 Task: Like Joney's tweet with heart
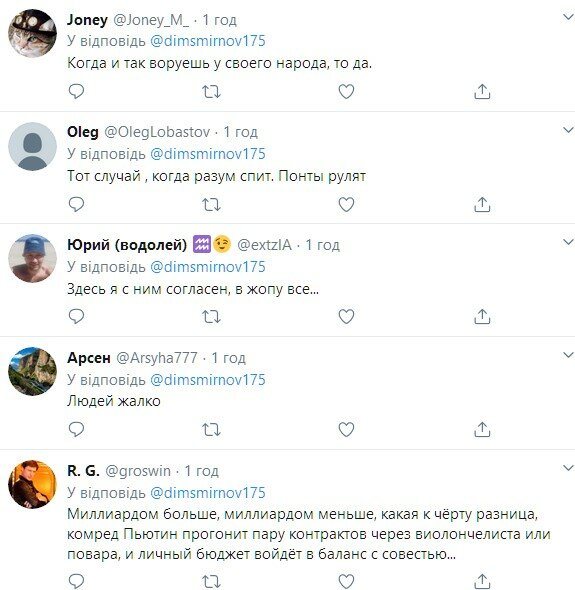tap(346, 91)
